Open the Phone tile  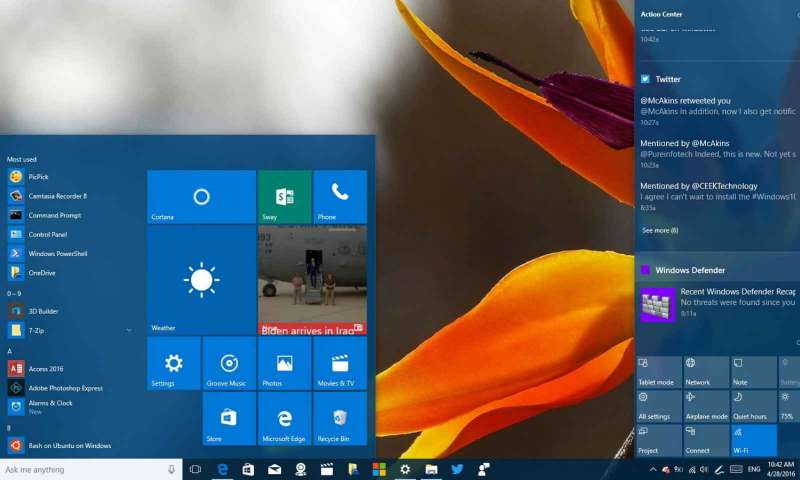click(340, 197)
